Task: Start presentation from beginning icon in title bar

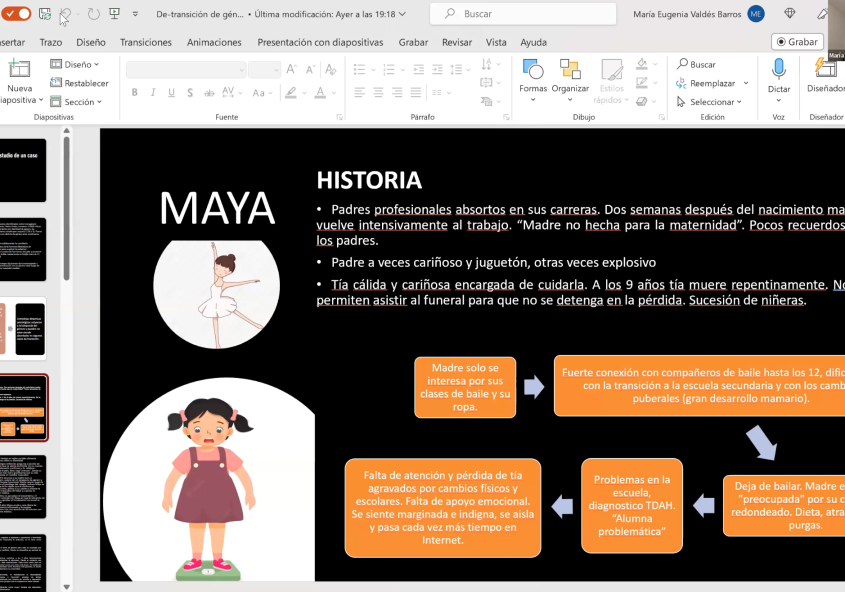Action: [x=114, y=14]
